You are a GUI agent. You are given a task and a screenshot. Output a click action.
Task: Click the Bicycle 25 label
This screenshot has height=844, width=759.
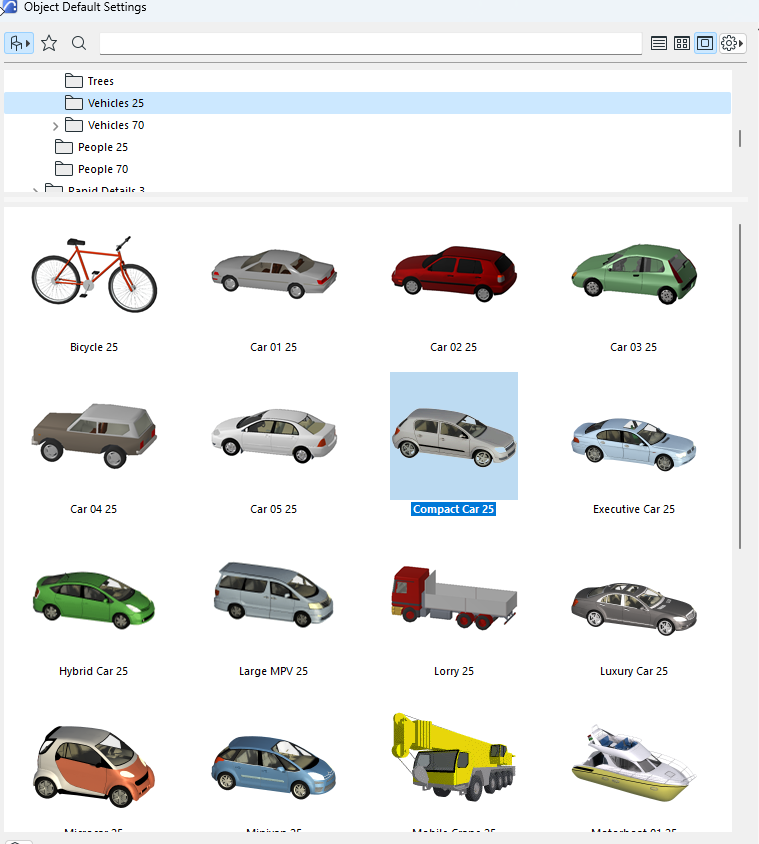94,347
